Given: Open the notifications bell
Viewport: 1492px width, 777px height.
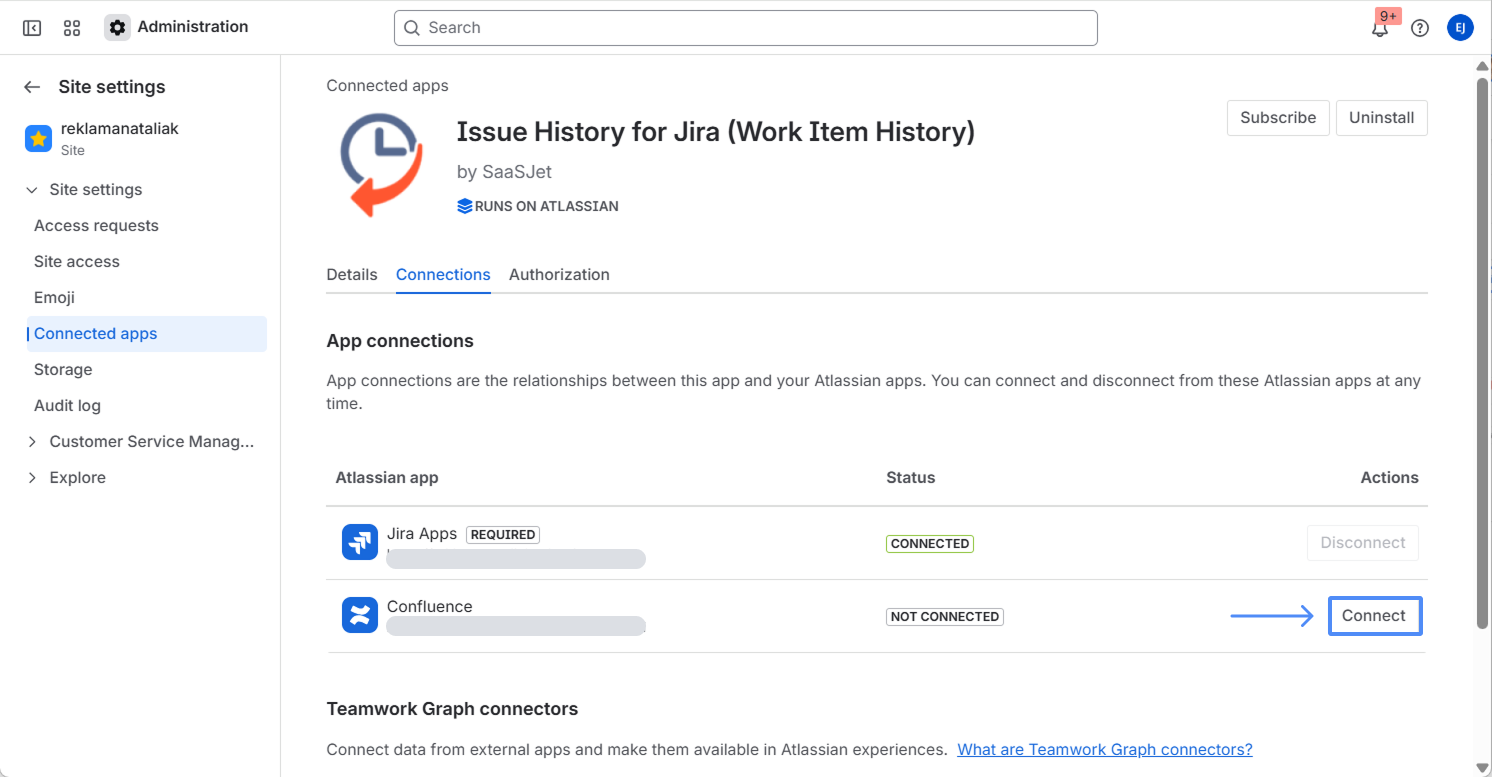Looking at the screenshot, I should point(1380,28).
